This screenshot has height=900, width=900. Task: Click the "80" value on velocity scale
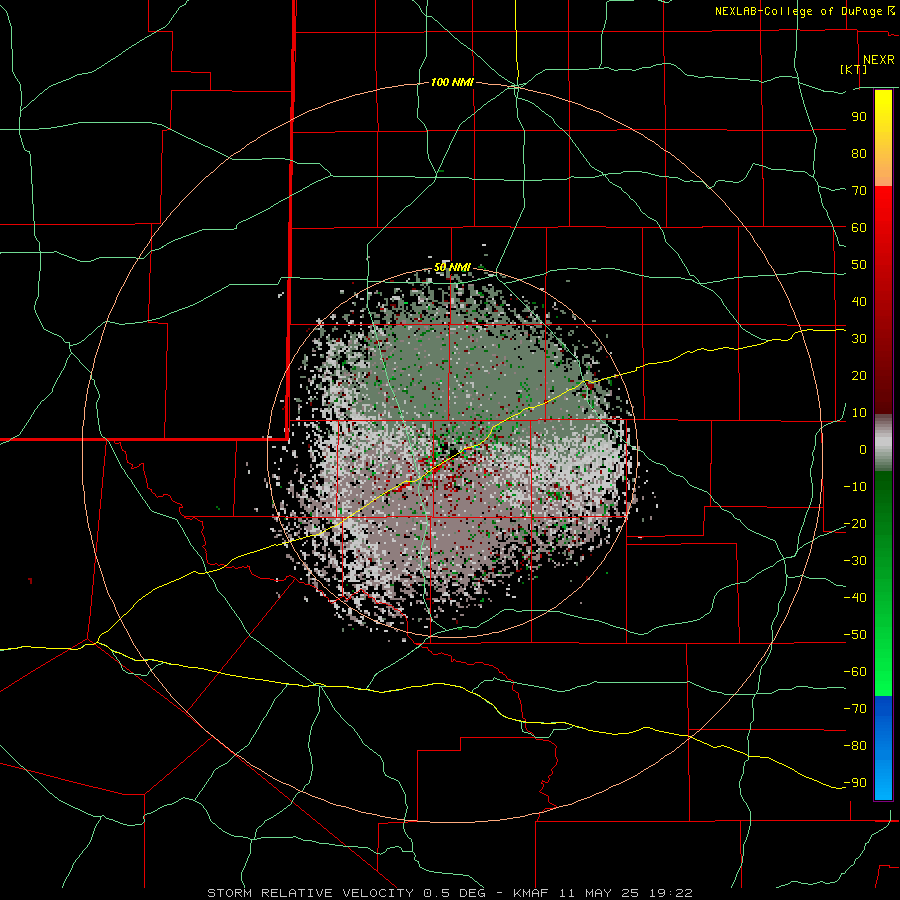859,153
